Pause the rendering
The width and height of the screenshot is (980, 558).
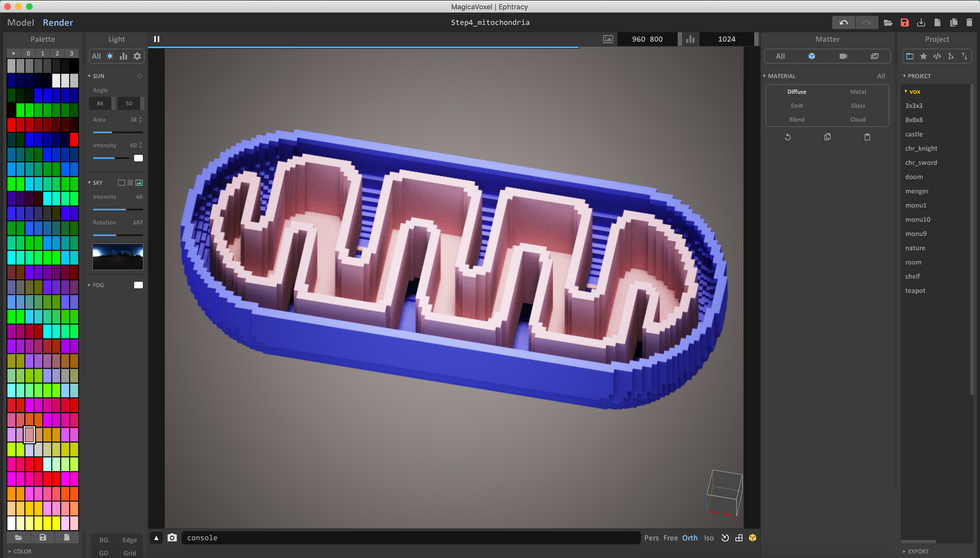[x=157, y=39]
